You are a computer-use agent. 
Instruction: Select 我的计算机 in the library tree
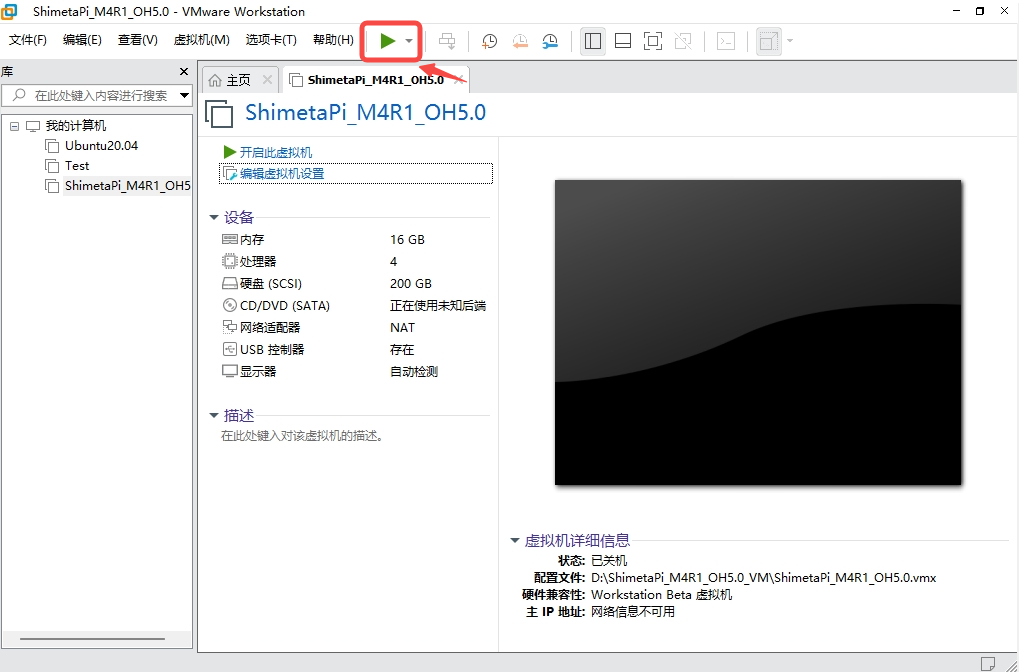coord(75,126)
